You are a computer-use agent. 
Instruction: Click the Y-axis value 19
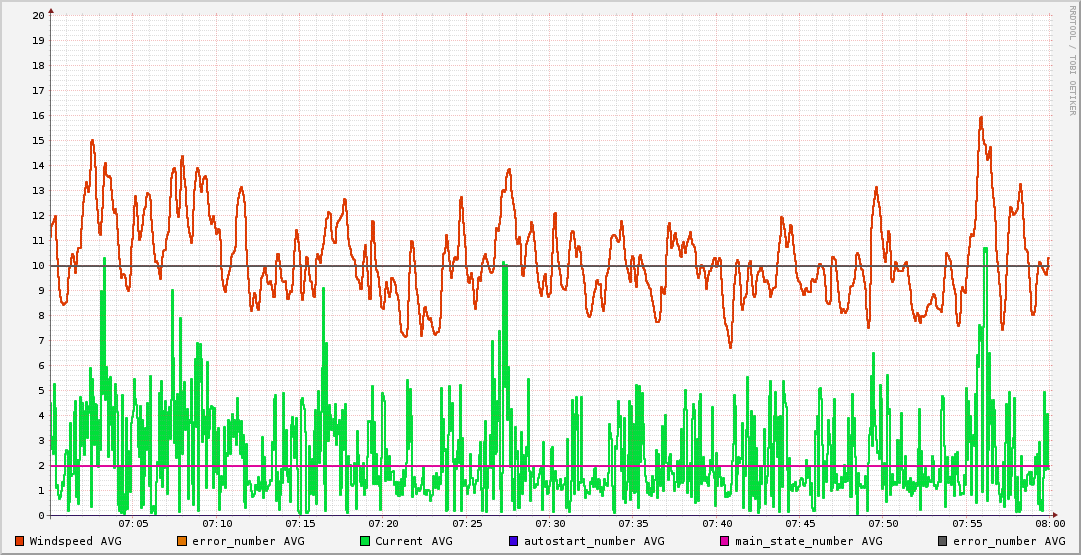(x=39, y=40)
